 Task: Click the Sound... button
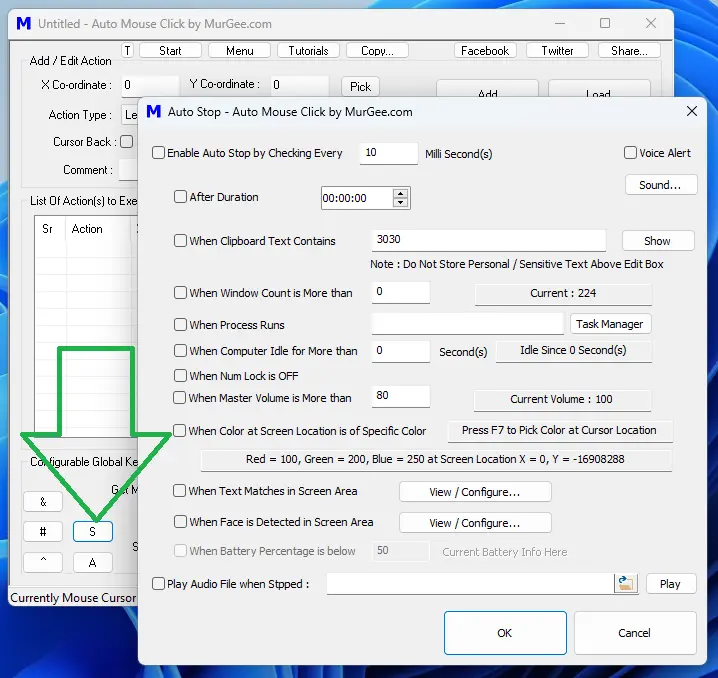tap(661, 185)
